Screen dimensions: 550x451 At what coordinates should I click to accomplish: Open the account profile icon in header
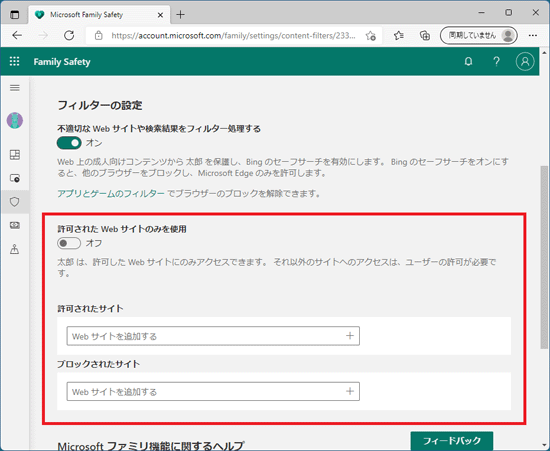pyautogui.click(x=525, y=62)
